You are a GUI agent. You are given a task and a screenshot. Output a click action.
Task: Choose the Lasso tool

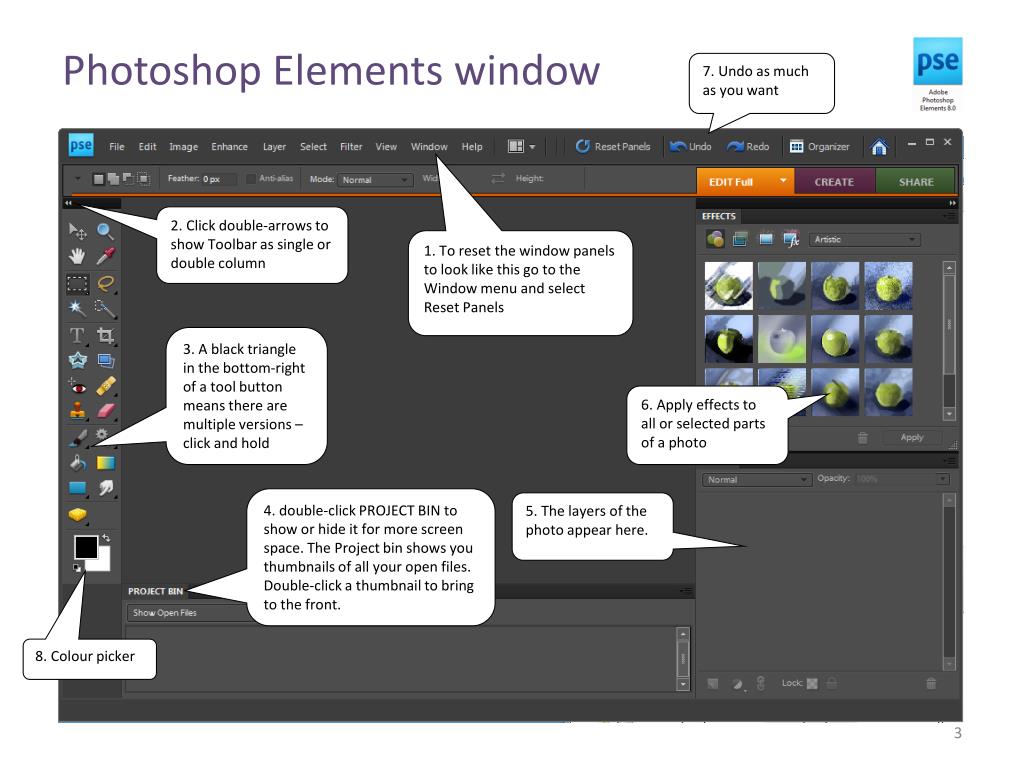click(x=105, y=283)
